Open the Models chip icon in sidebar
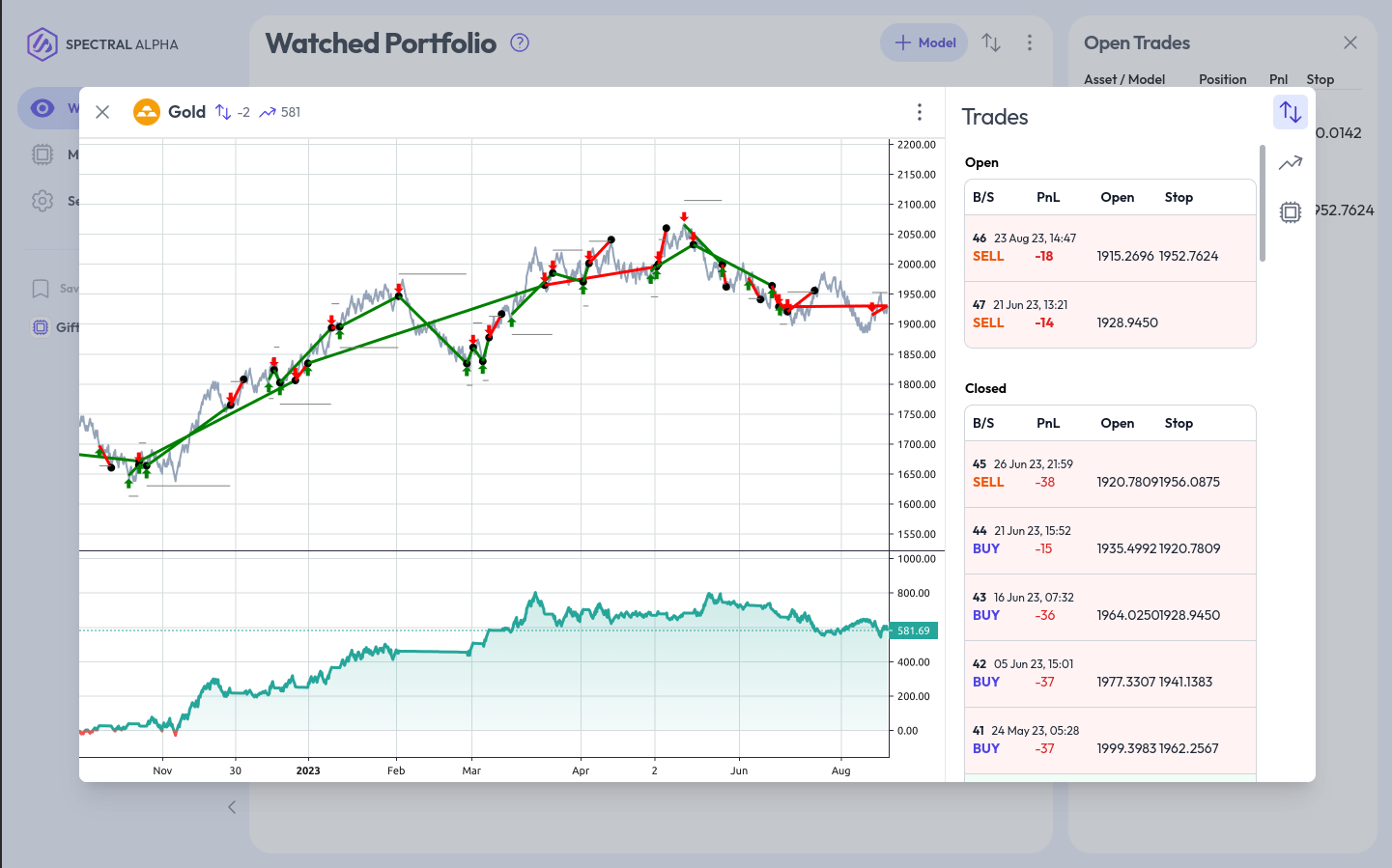 (43, 154)
